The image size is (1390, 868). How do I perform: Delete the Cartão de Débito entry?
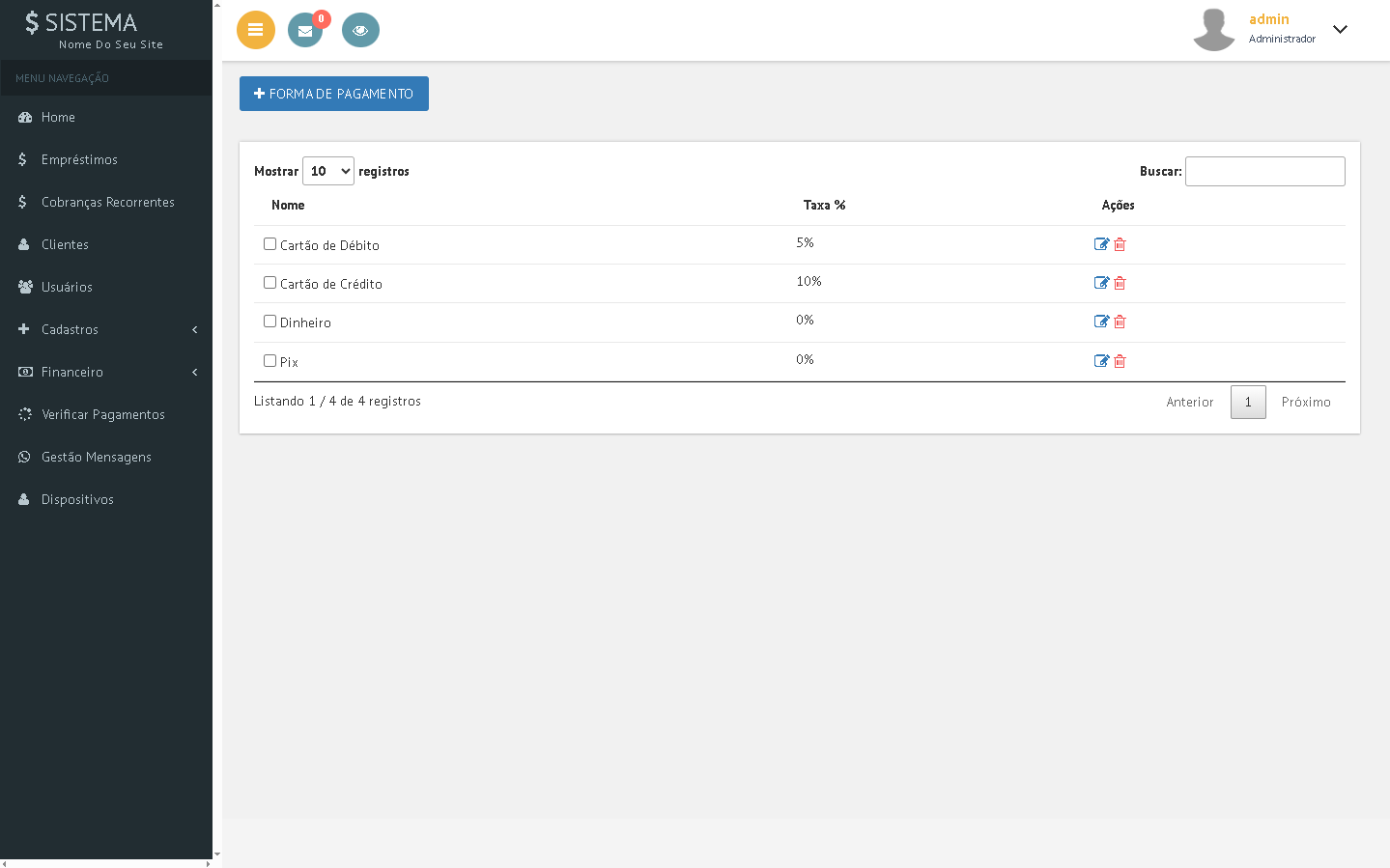pos(1120,244)
